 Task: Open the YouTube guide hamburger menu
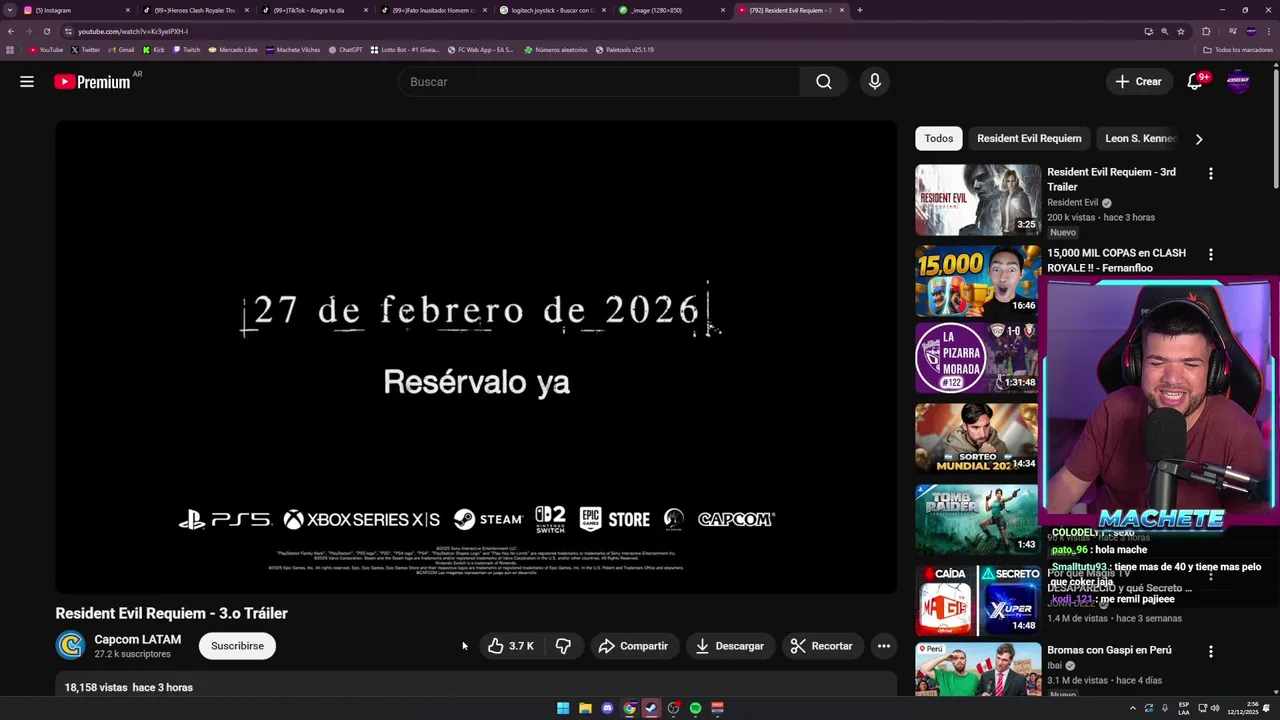pyautogui.click(x=27, y=82)
